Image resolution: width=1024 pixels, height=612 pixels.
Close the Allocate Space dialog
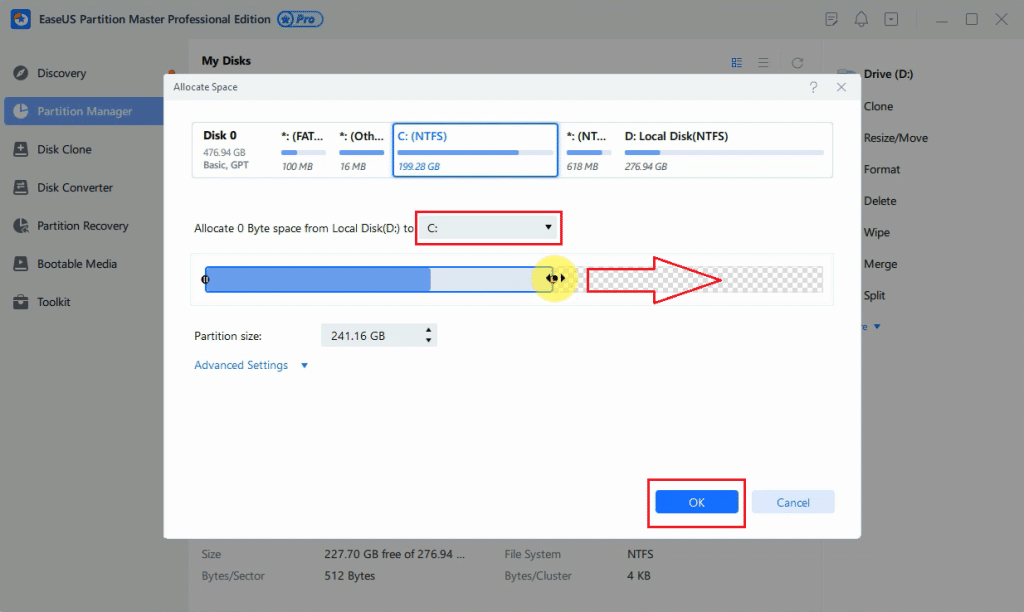click(841, 87)
